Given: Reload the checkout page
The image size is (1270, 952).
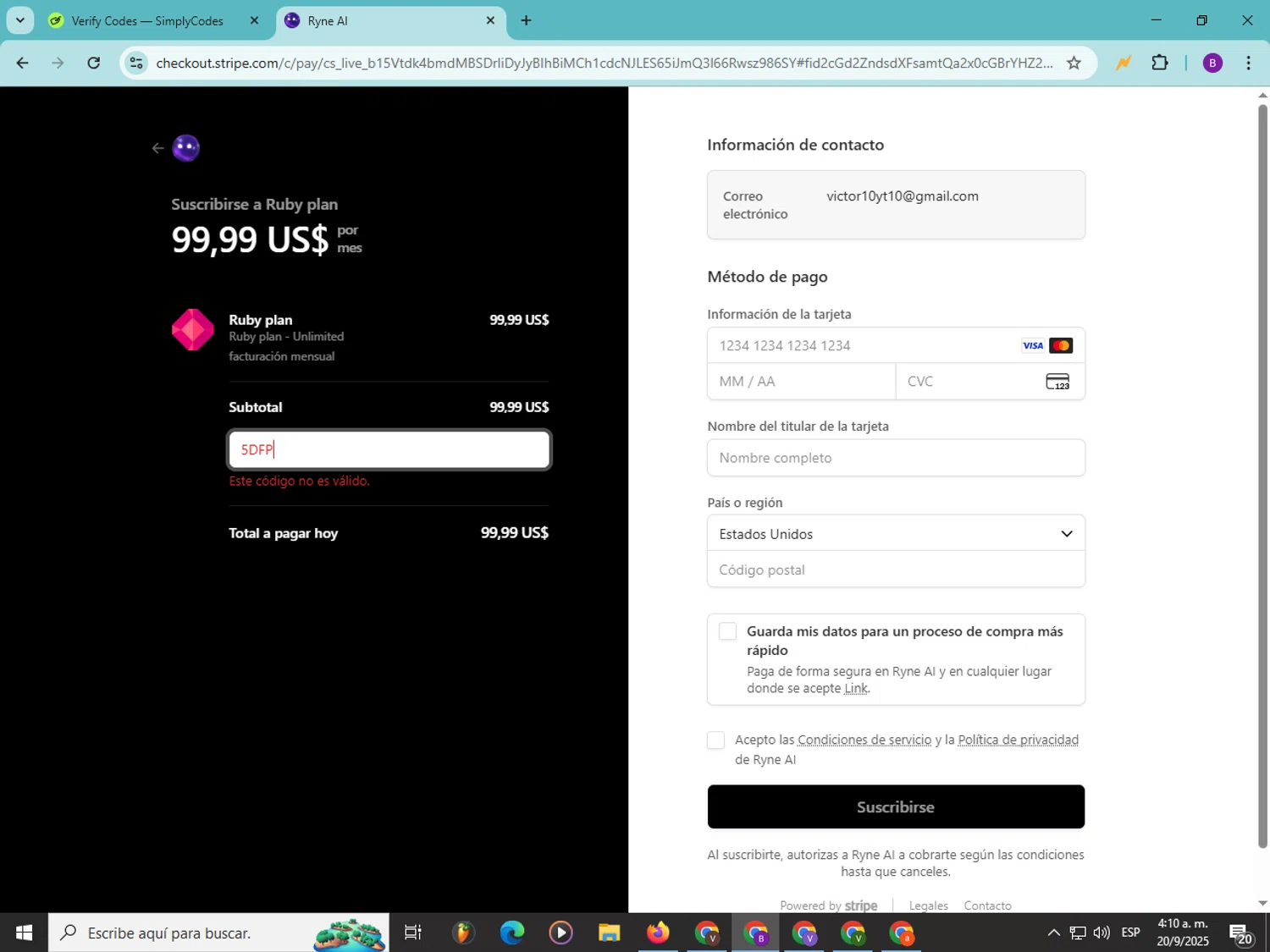Looking at the screenshot, I should pyautogui.click(x=94, y=63).
